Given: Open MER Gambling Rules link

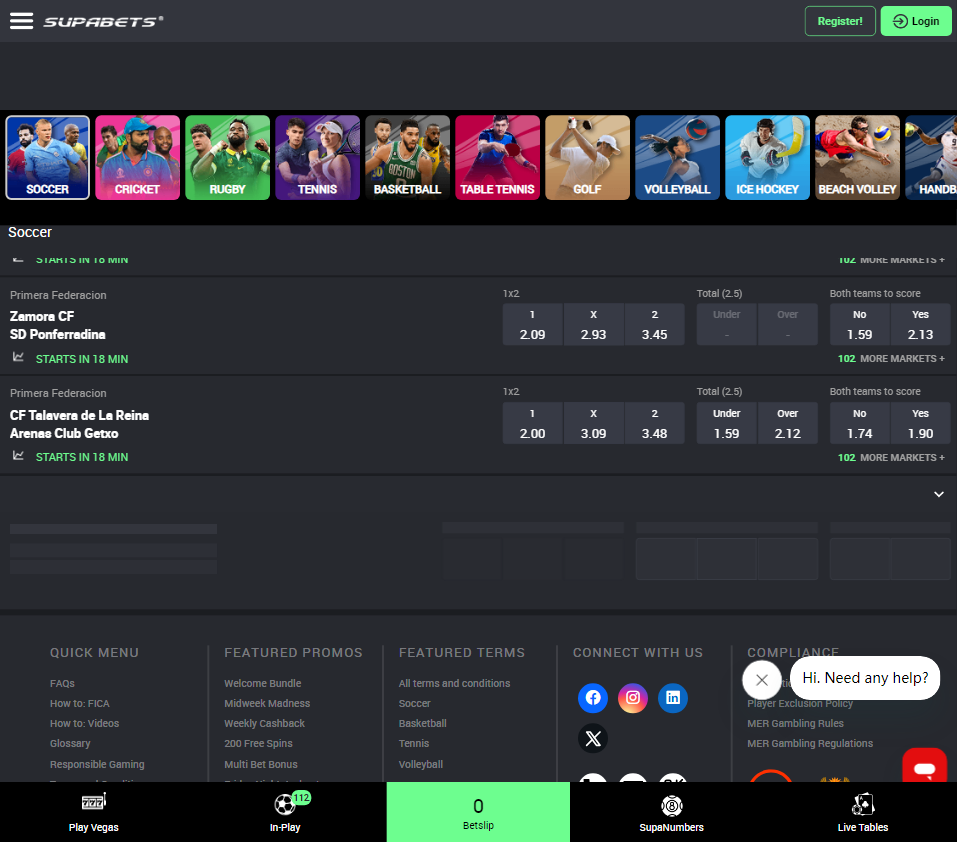Looking at the screenshot, I should tap(795, 724).
